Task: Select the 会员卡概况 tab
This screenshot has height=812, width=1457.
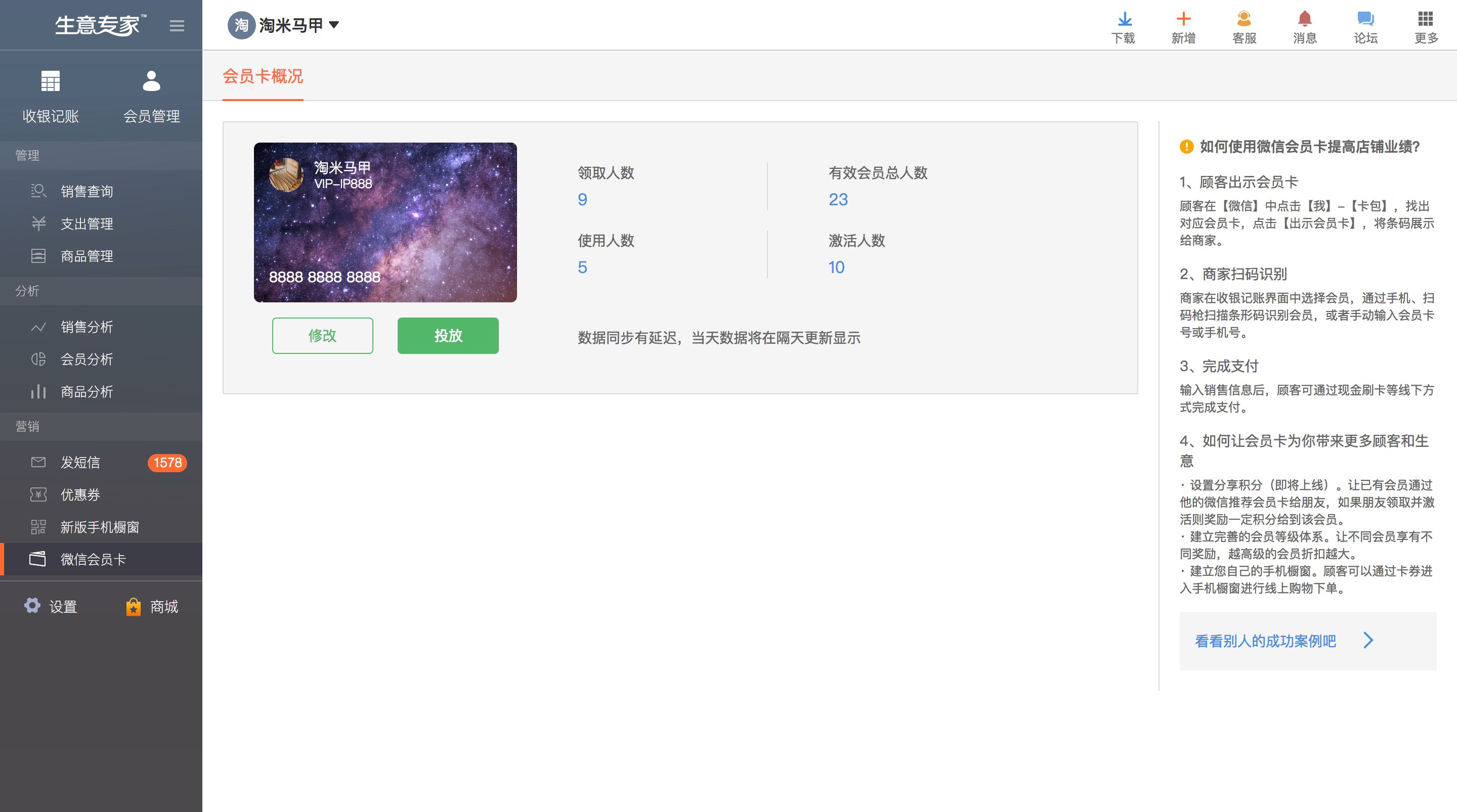Action: [x=263, y=76]
